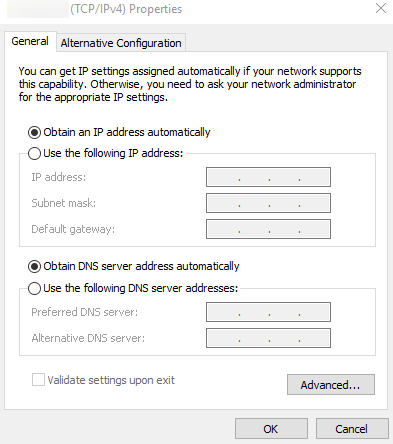
Task: Close the TCP/IPv4 Properties dialog
Action: click(381, 8)
